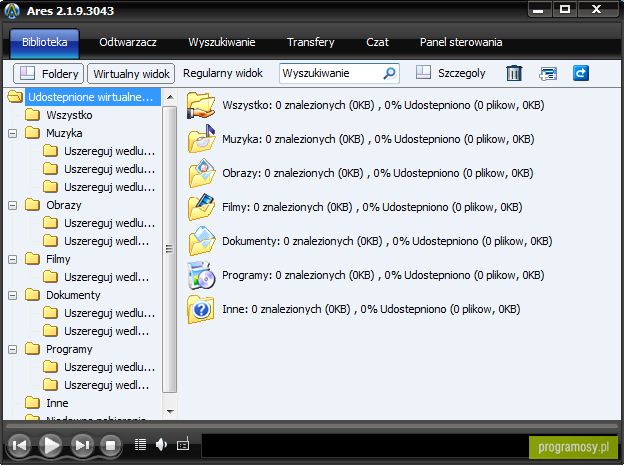The image size is (624, 465).
Task: Click the Dokumenty folder icon in list
Action: tap(202, 241)
